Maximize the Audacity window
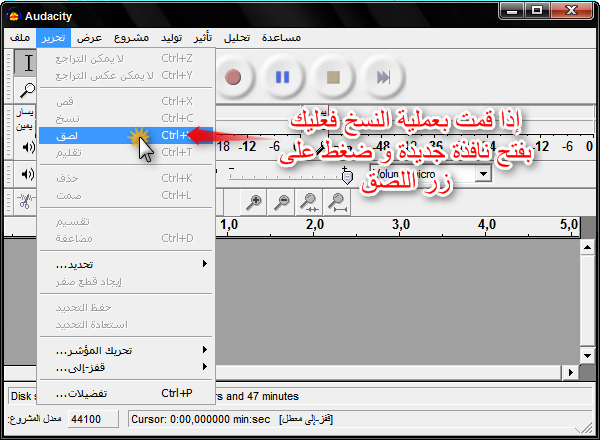 [x=536, y=10]
